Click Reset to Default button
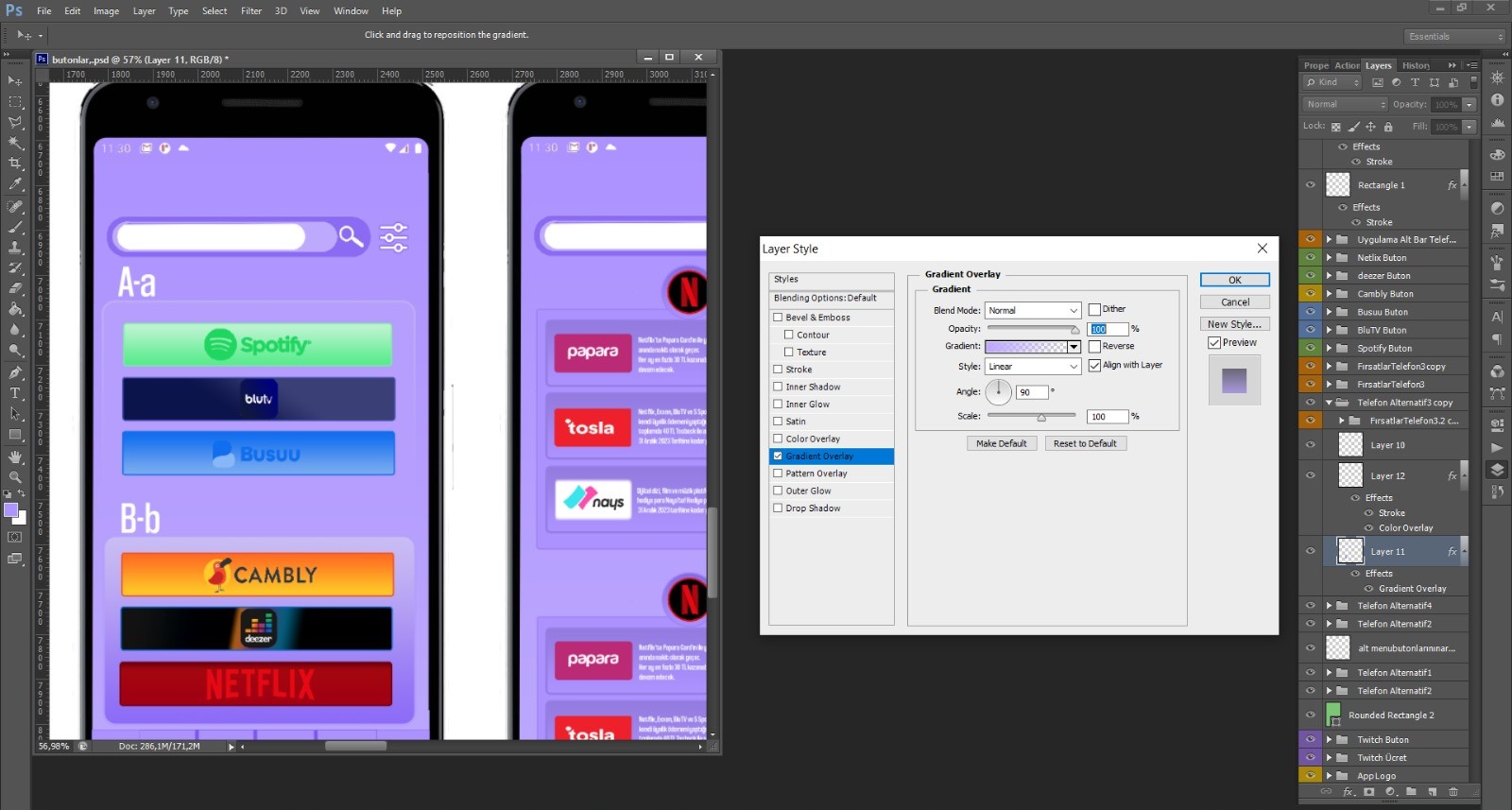 click(1085, 443)
